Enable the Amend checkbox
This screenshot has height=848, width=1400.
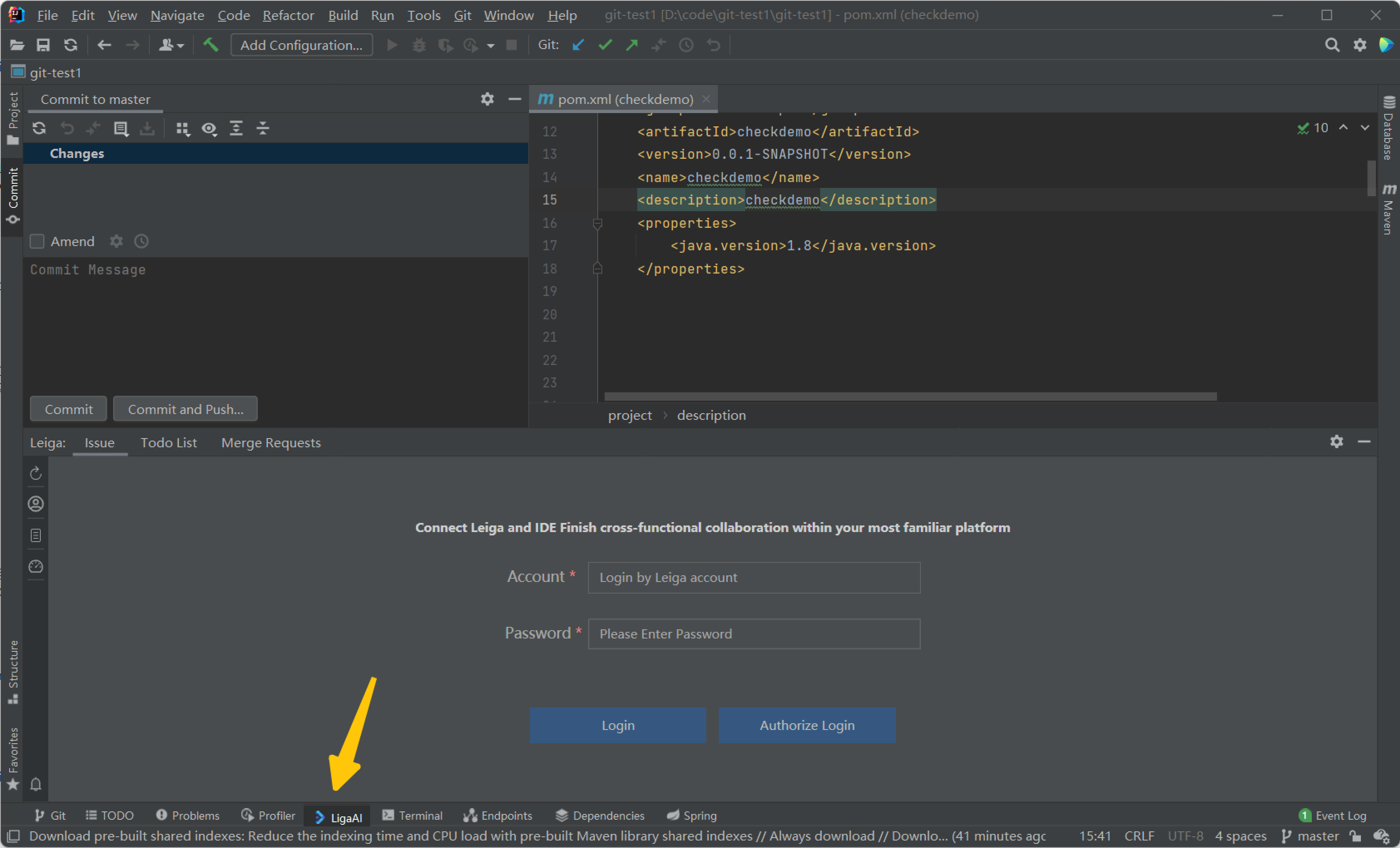coord(37,242)
